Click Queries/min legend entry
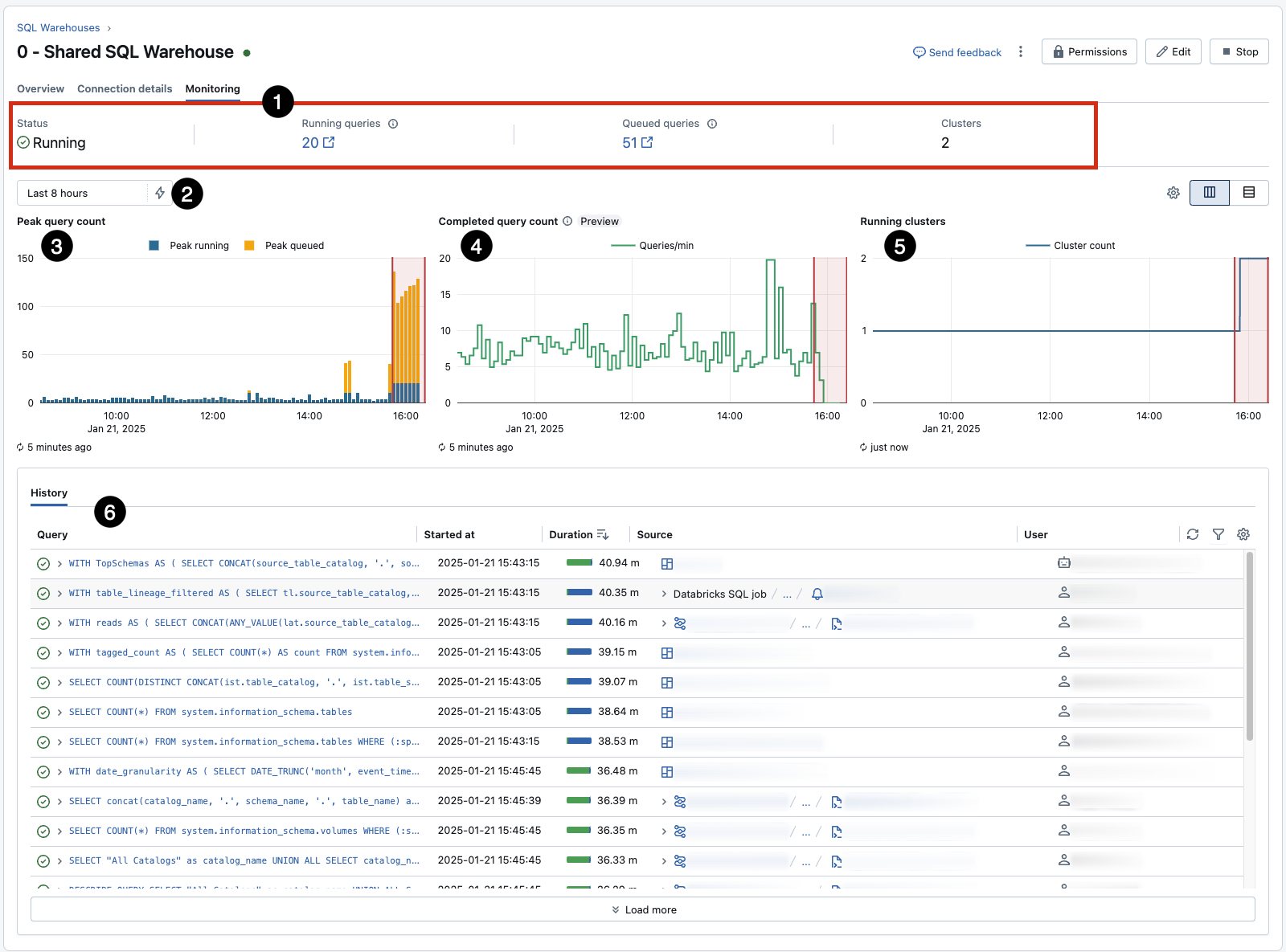The height and width of the screenshot is (952, 1286). [x=653, y=246]
